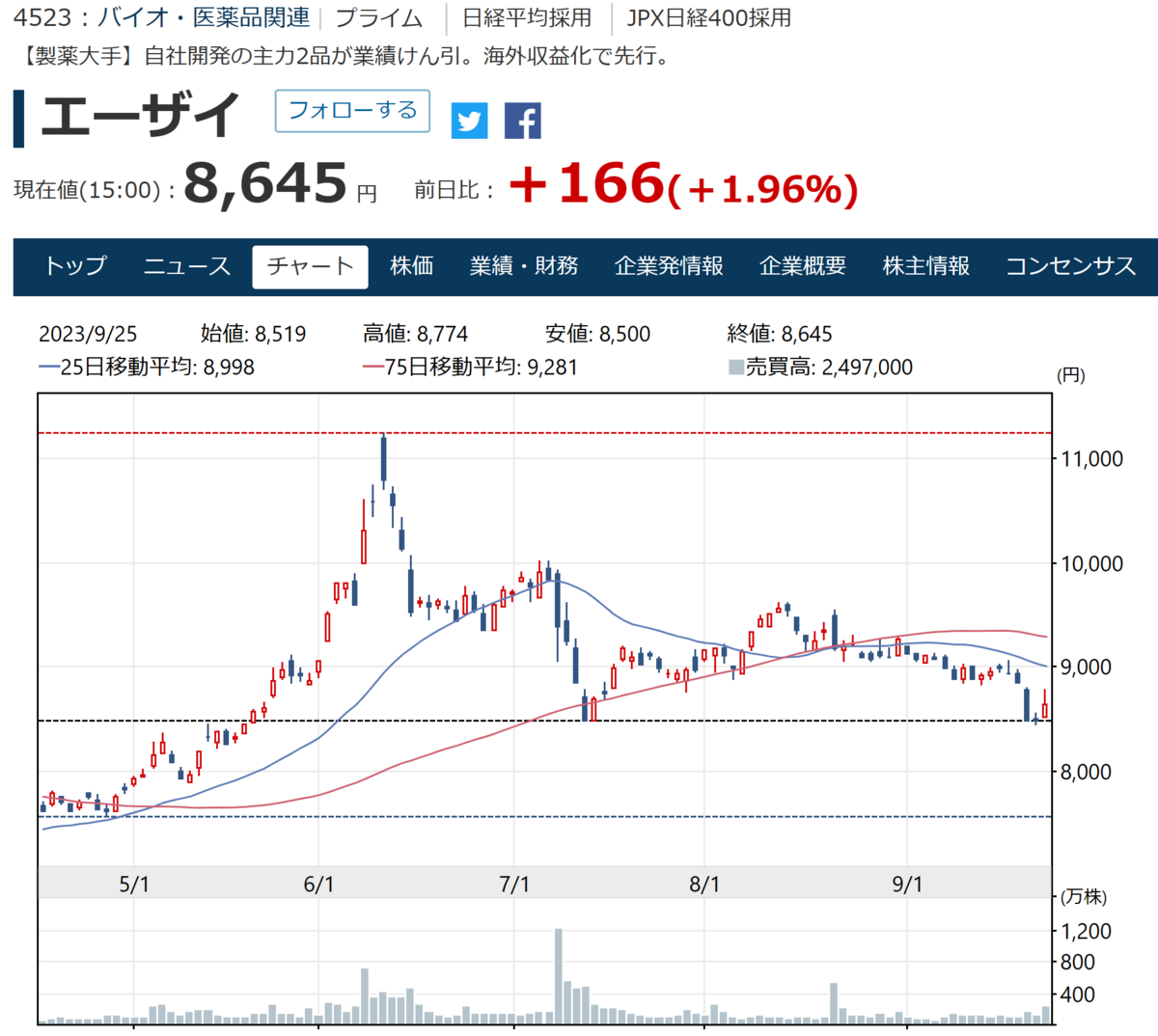Click the 75日移動平均 legend entry
The height and width of the screenshot is (1036, 1158).
tap(471, 368)
